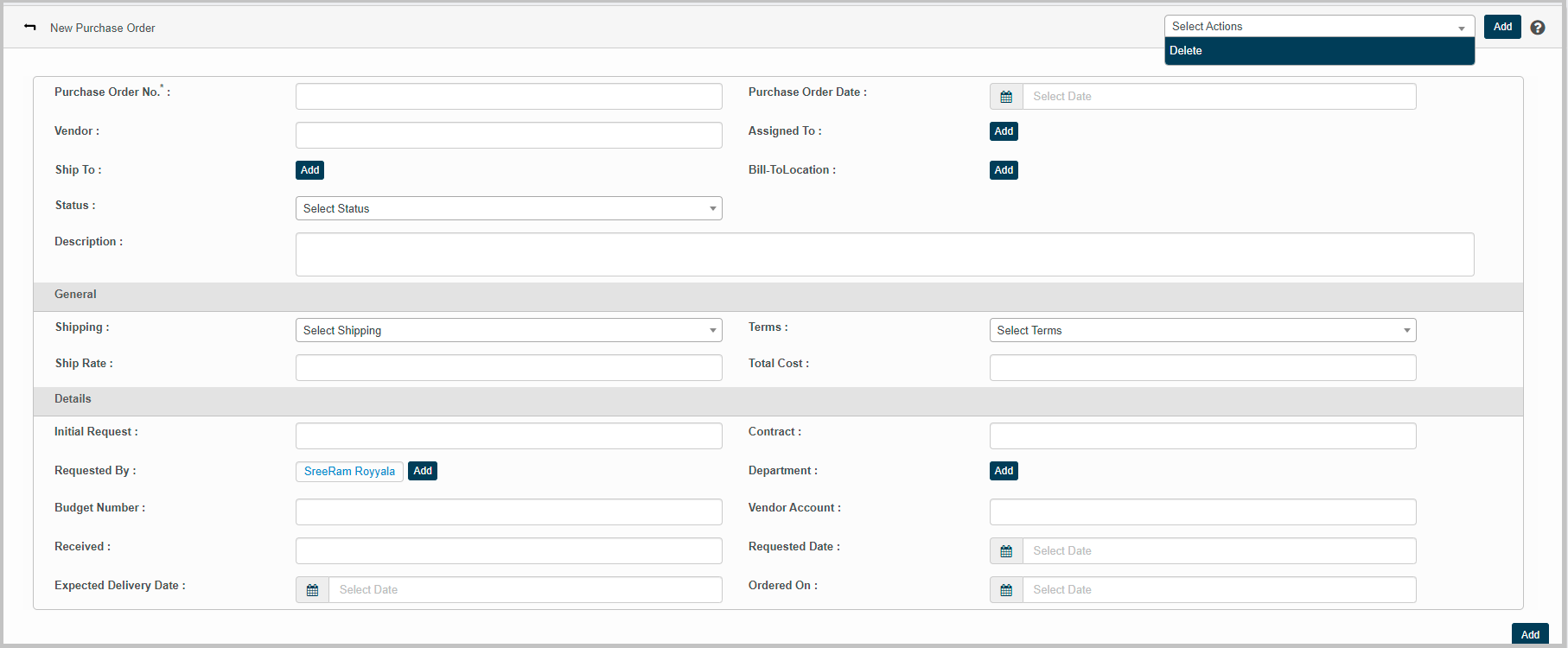The image size is (1568, 648).
Task: Add a Ship To location
Action: point(309,170)
